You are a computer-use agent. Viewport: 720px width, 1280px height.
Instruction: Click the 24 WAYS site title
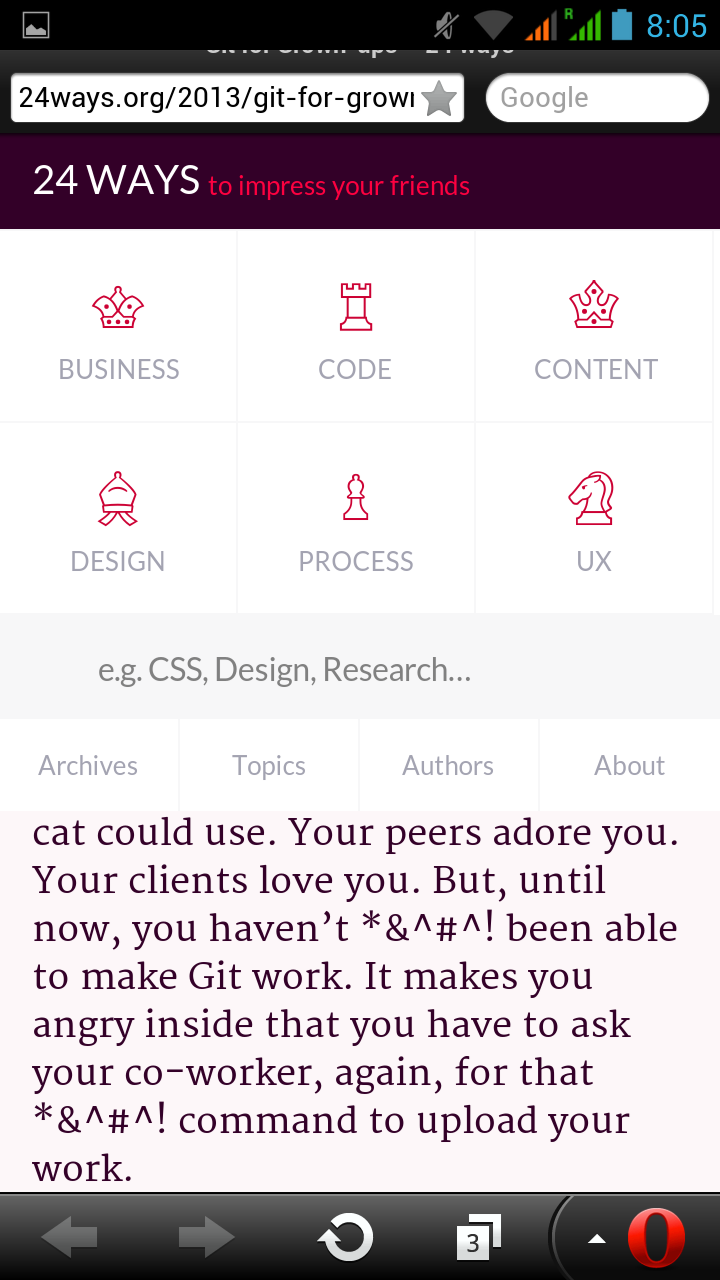click(x=116, y=181)
